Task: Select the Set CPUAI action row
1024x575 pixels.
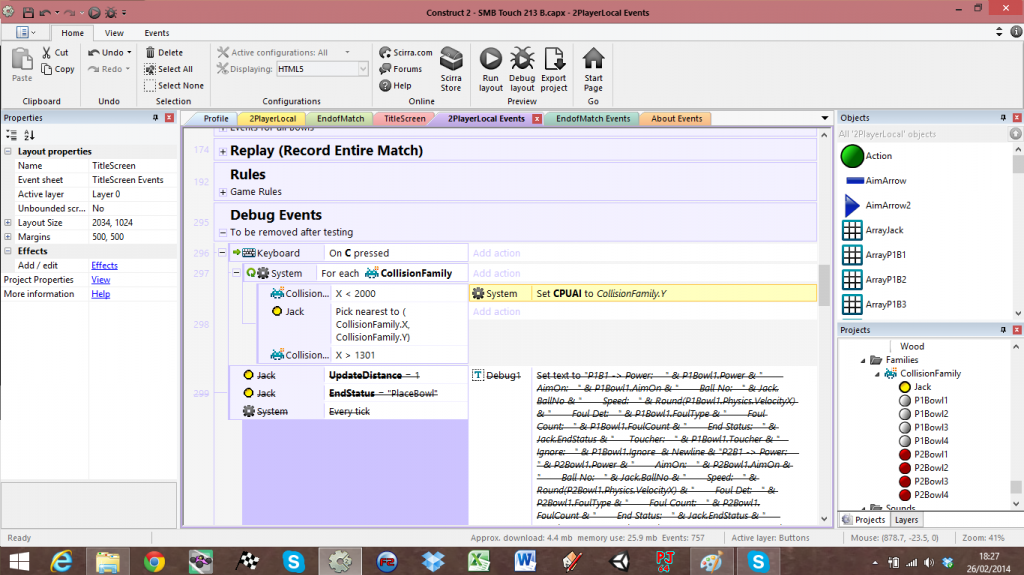Action: click(643, 293)
